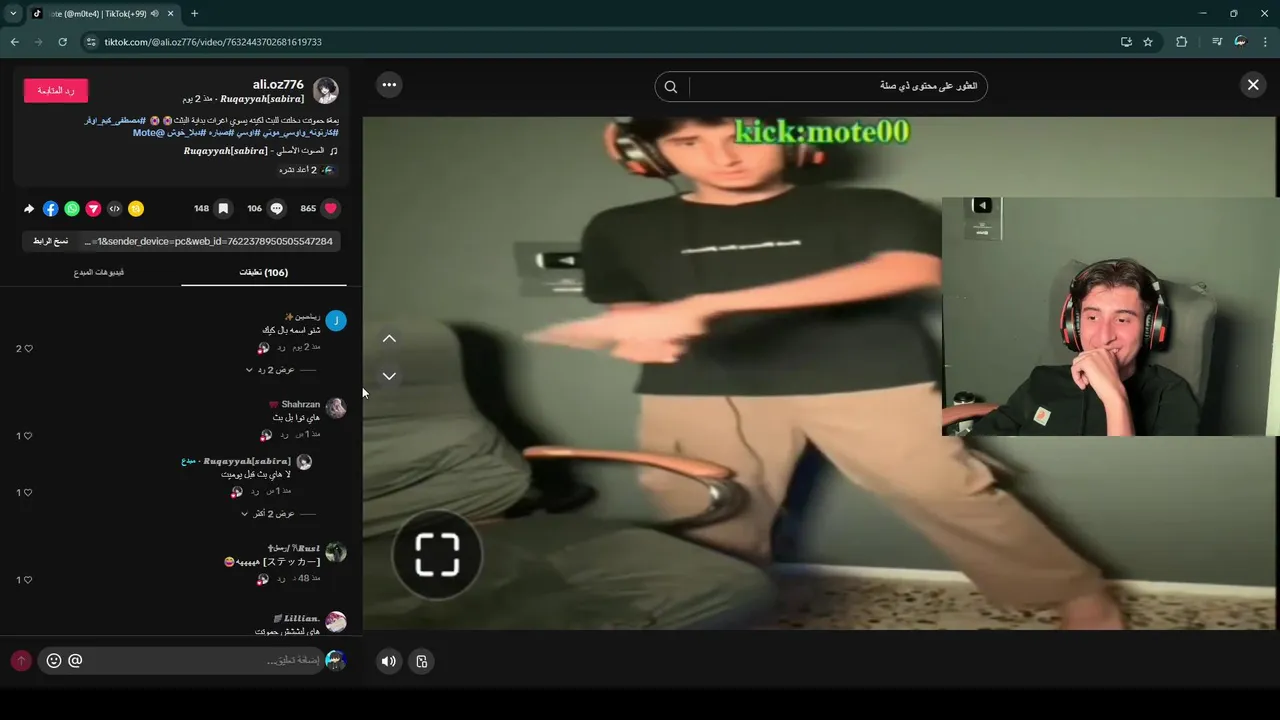Image resolution: width=1280 pixels, height=720 pixels.
Task: Install app icon in address bar
Action: (x=1126, y=42)
